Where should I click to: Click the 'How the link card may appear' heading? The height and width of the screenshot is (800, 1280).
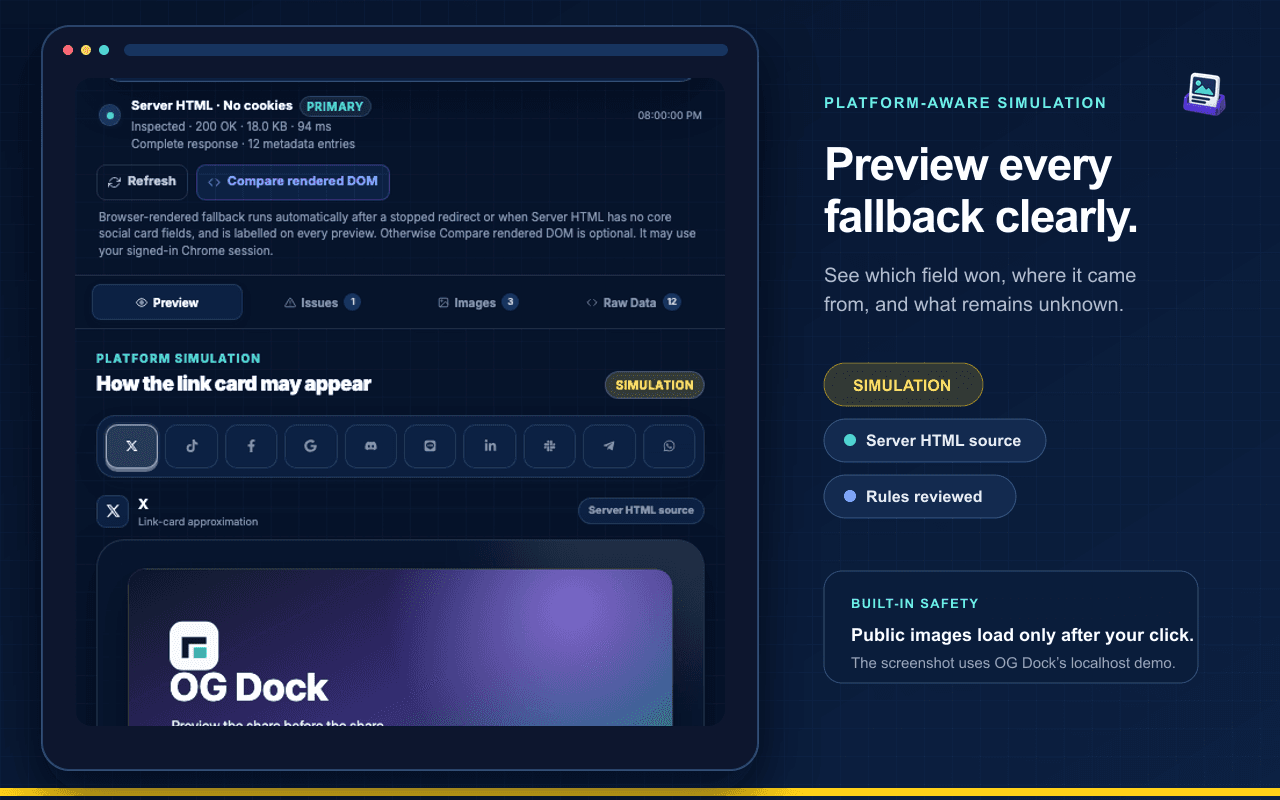(233, 384)
